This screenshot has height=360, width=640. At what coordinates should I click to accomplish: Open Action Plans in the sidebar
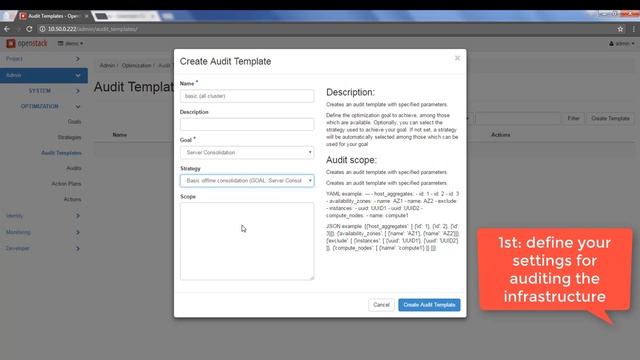pos(66,184)
